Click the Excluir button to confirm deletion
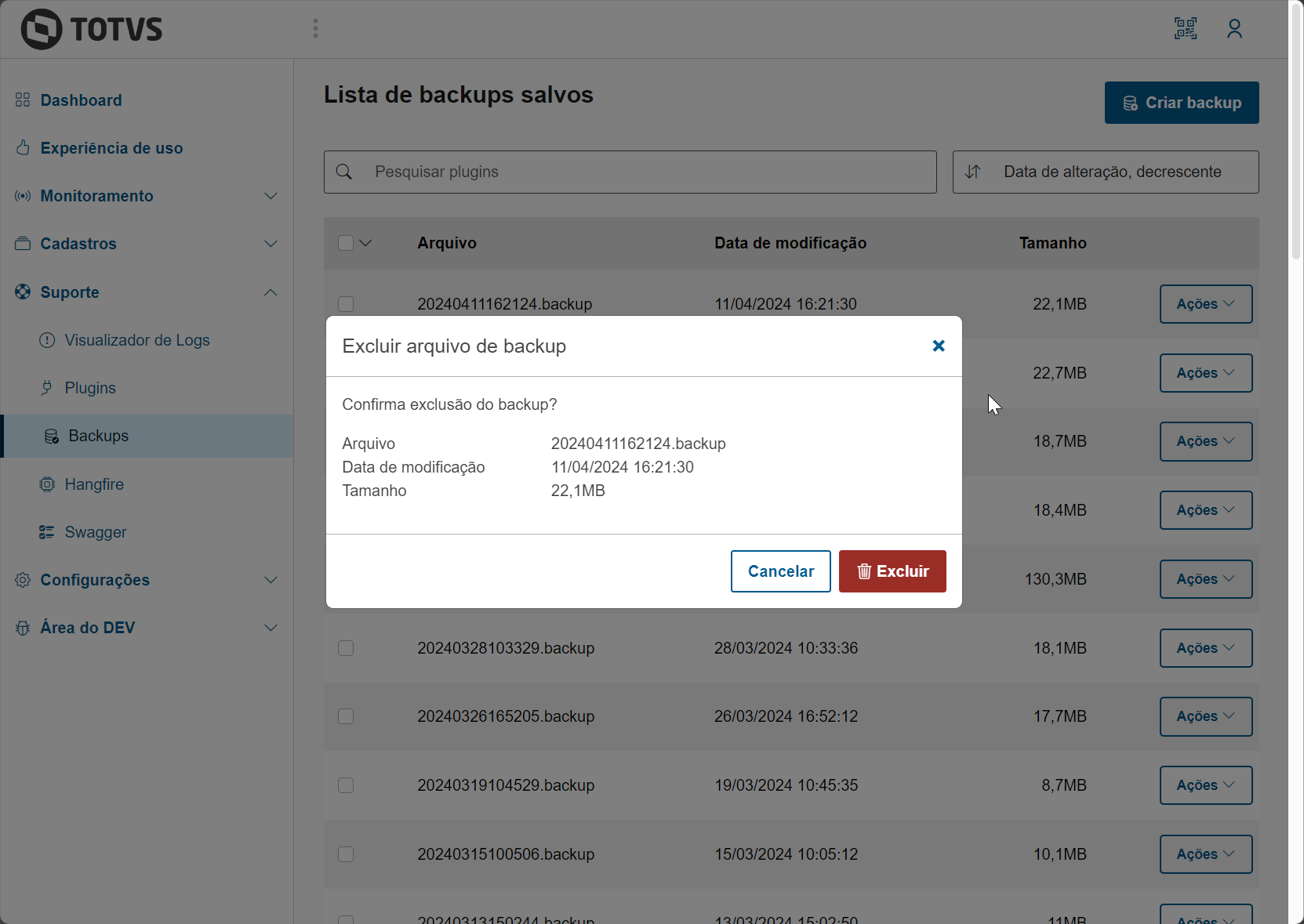This screenshot has height=924, width=1304. pos(892,571)
